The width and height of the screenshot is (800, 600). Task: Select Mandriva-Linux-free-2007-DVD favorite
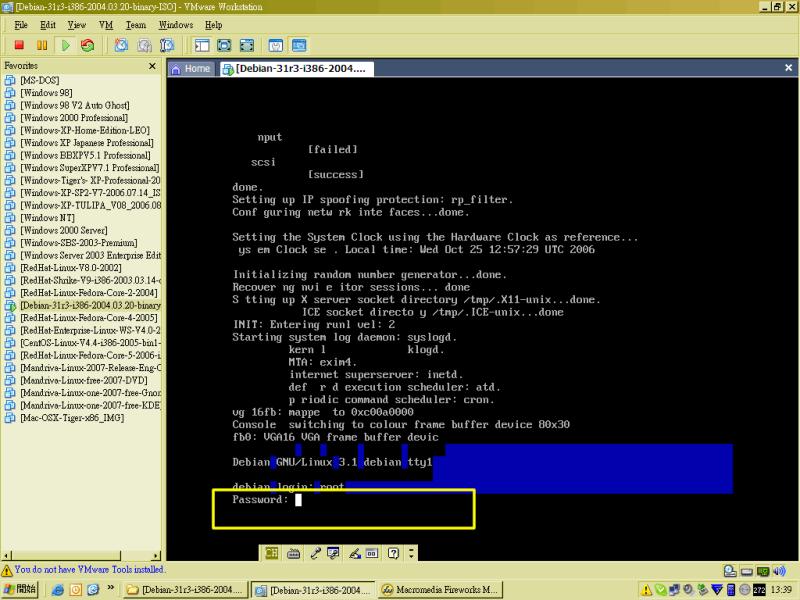84,381
